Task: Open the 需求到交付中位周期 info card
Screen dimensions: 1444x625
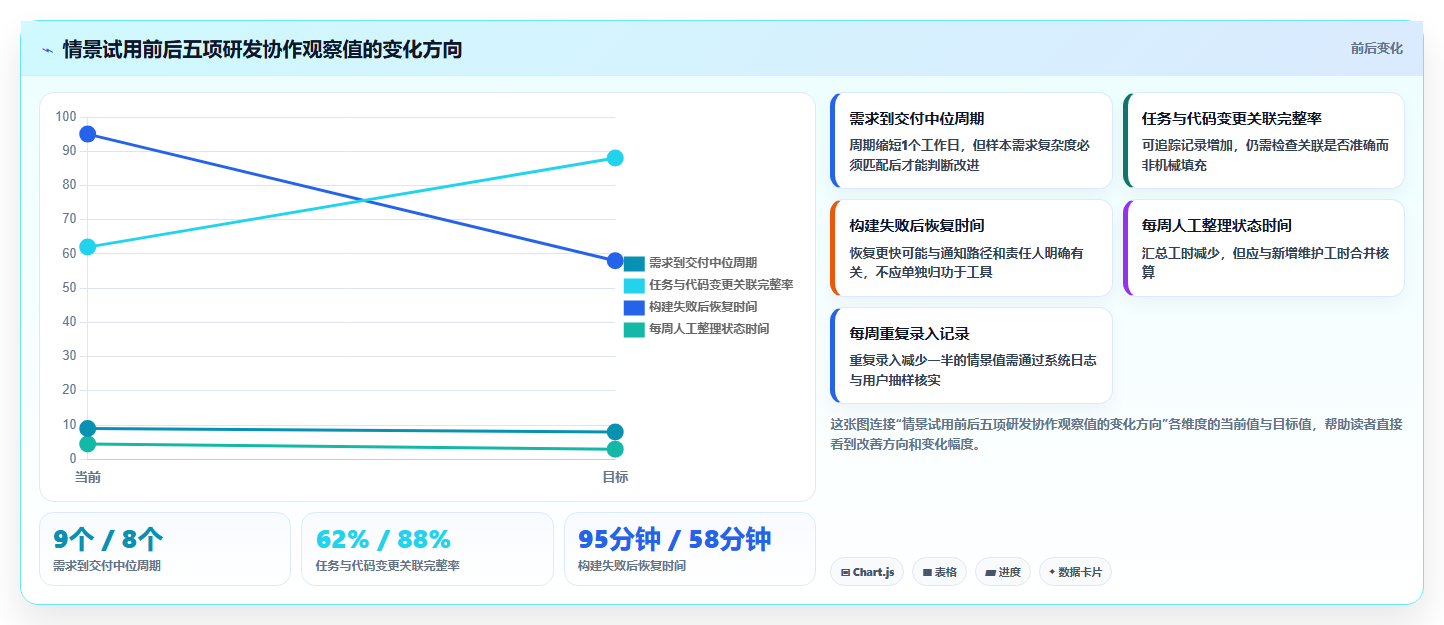Action: (x=971, y=141)
